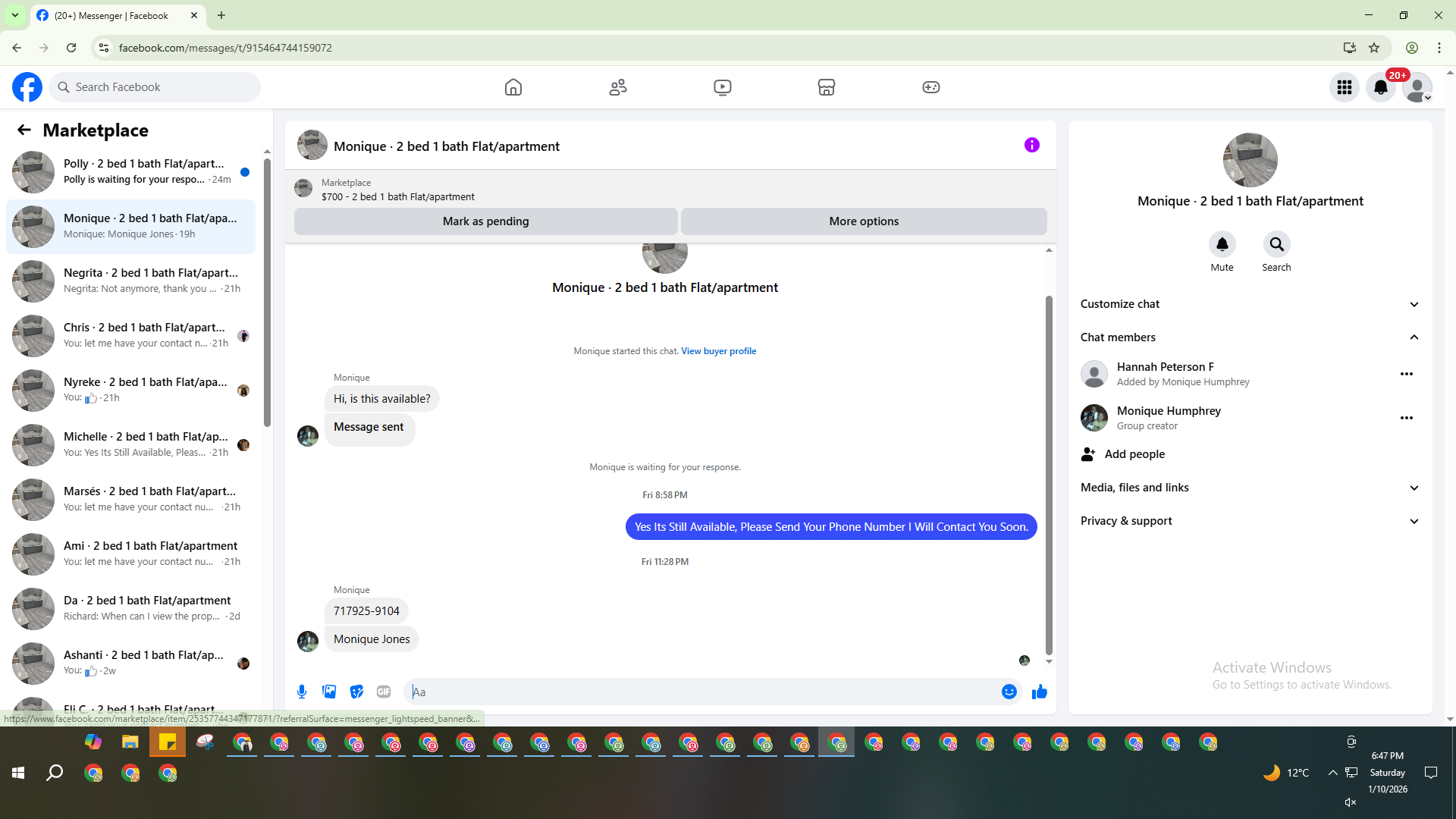This screenshot has width=1456, height=819.
Task: Click the voice clip microphone icon
Action: [302, 692]
